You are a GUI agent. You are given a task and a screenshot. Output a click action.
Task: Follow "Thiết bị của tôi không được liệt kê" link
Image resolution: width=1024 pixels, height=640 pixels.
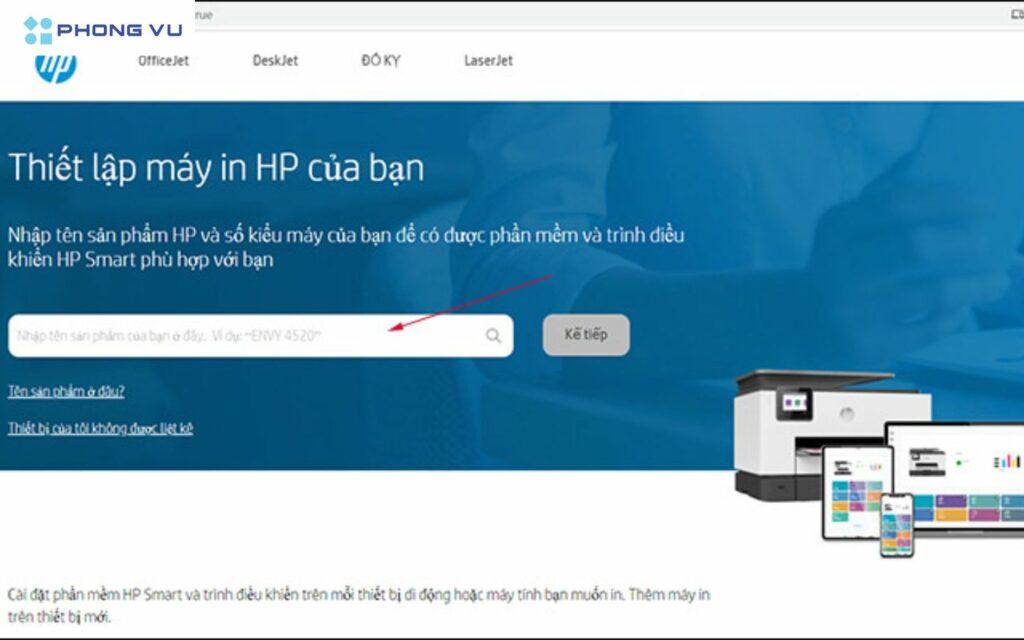pos(100,428)
